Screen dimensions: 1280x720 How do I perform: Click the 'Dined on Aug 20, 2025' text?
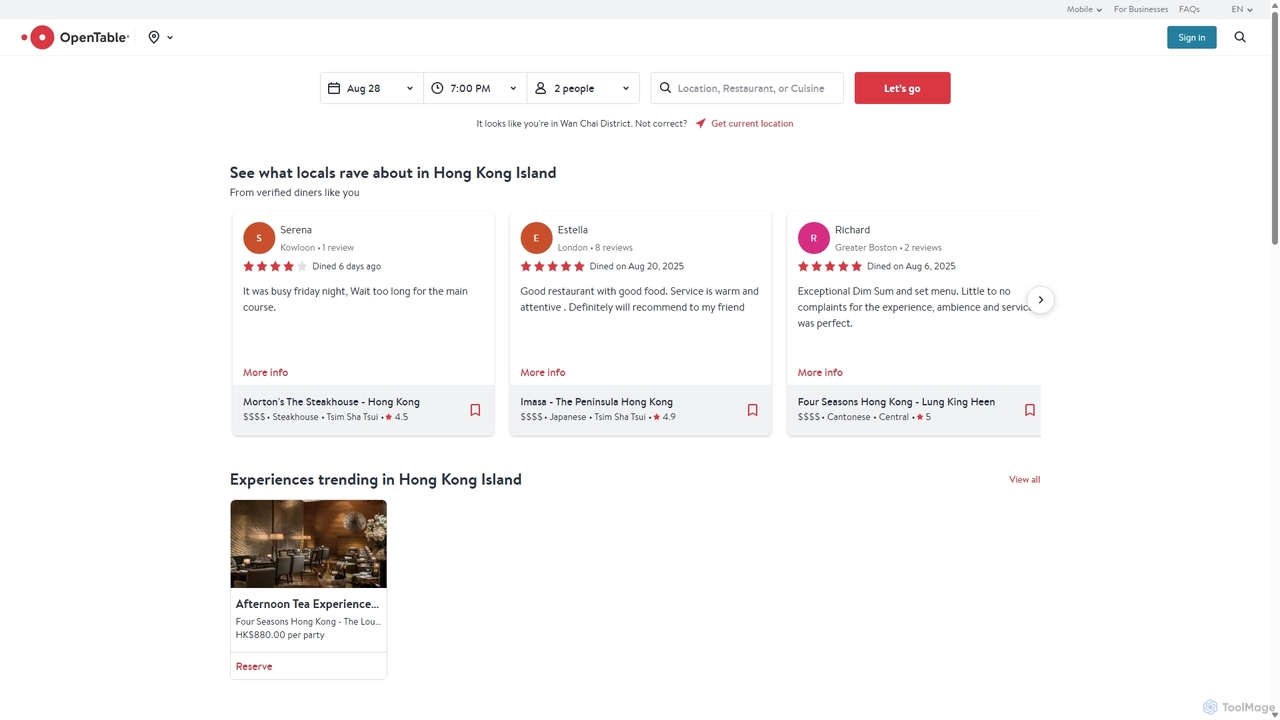coord(637,267)
